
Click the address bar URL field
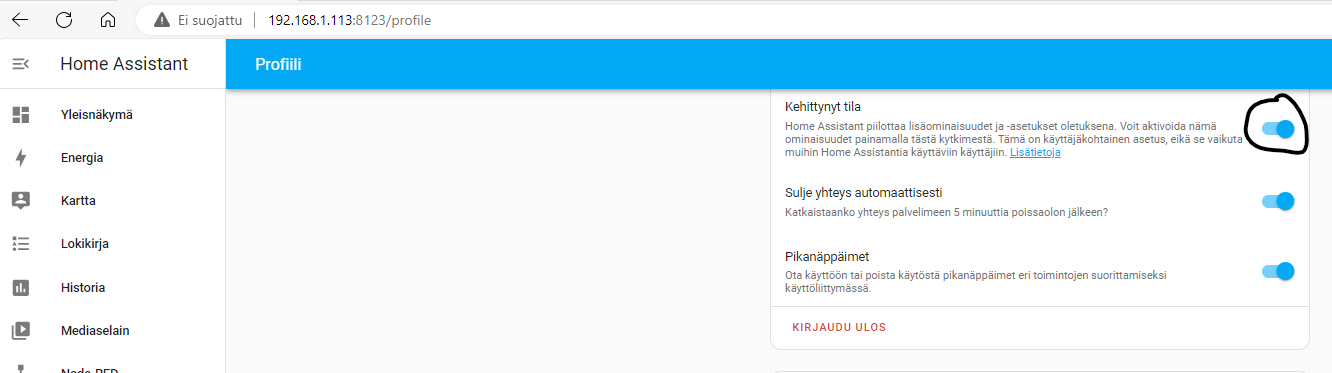click(349, 20)
